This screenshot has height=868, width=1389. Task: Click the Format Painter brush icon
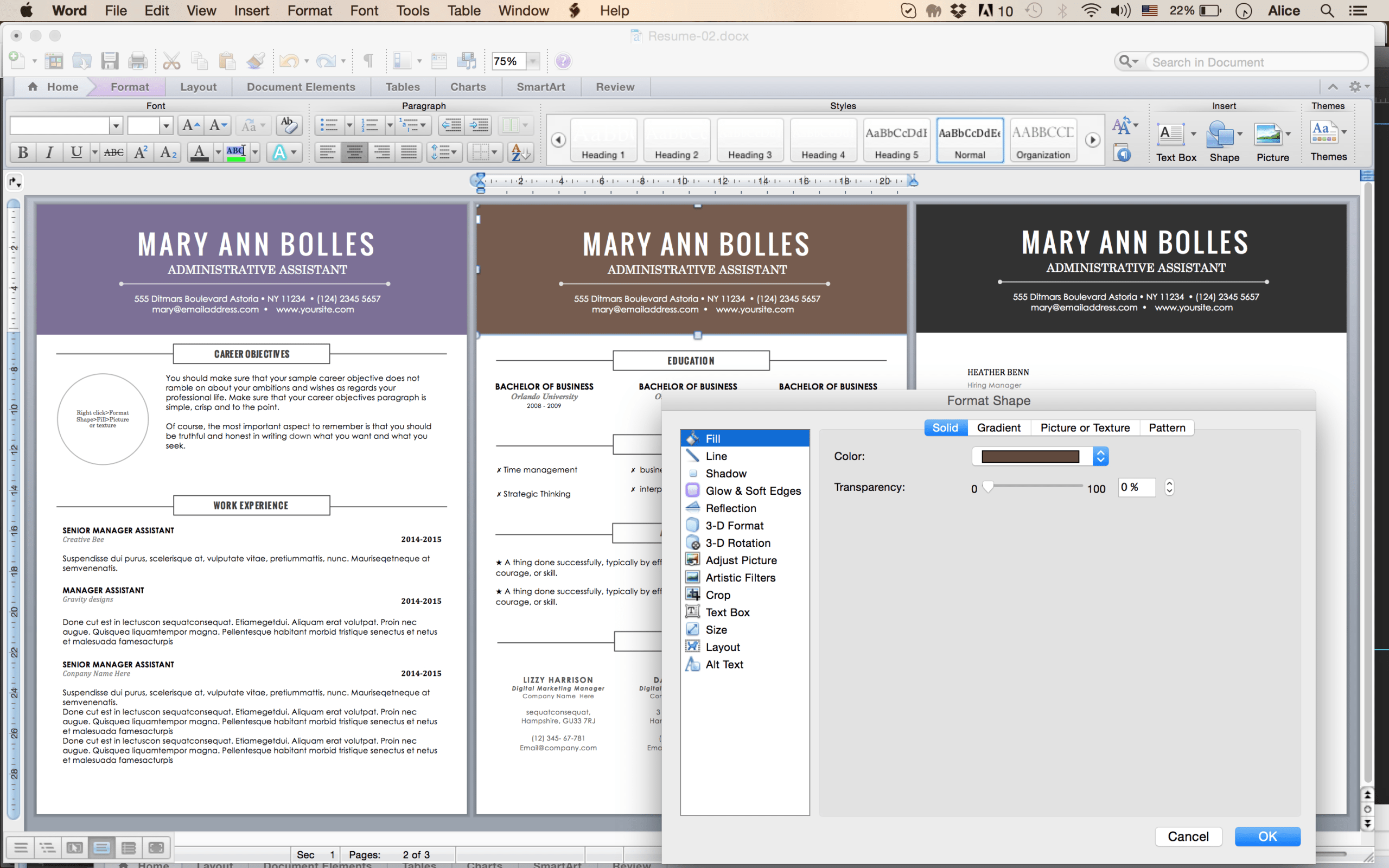tap(256, 61)
